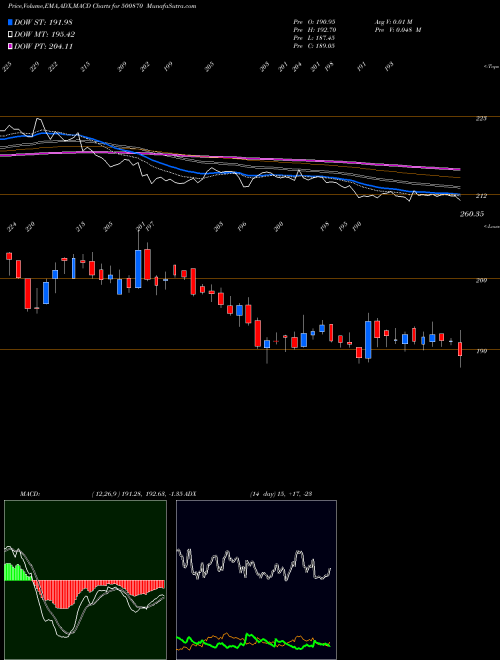Click inside the dark blue ADX panel
Image resolution: width=500 pixels, height=660 pixels.
tap(256, 580)
